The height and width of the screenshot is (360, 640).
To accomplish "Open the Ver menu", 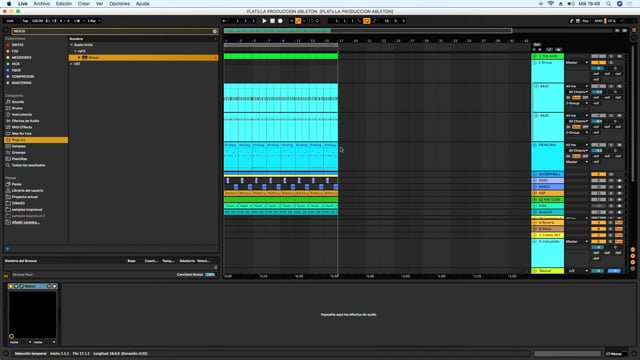I will click(x=99, y=4).
